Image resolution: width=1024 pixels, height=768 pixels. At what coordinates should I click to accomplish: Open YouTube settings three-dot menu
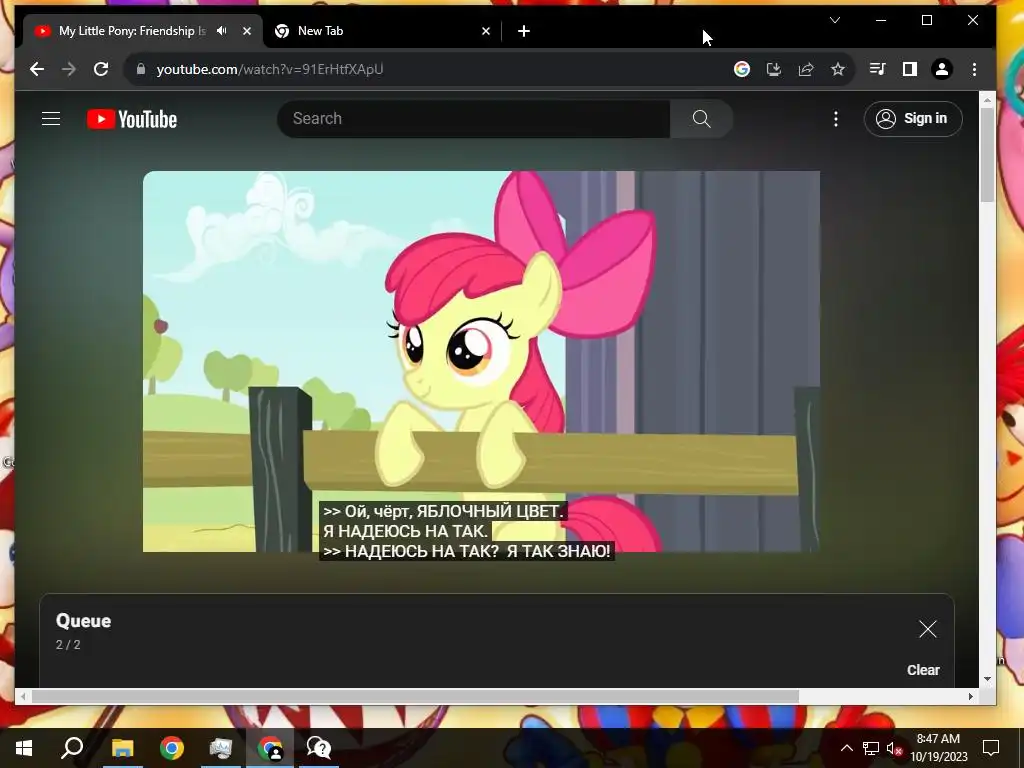tap(836, 119)
